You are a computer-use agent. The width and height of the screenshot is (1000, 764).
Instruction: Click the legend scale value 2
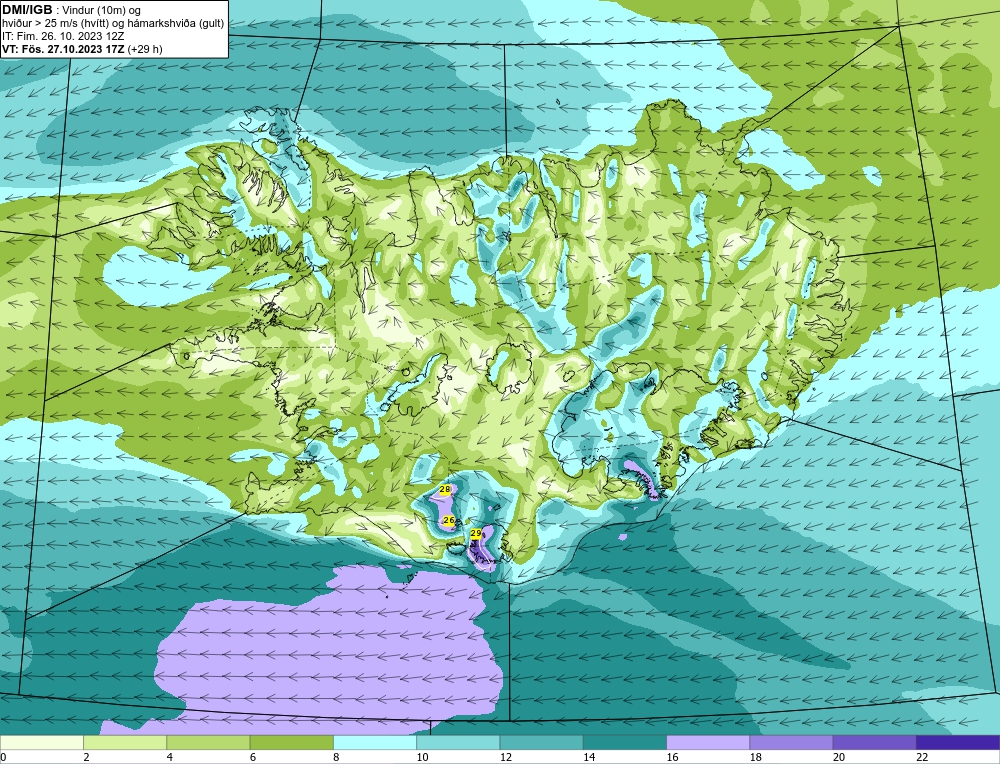86,757
